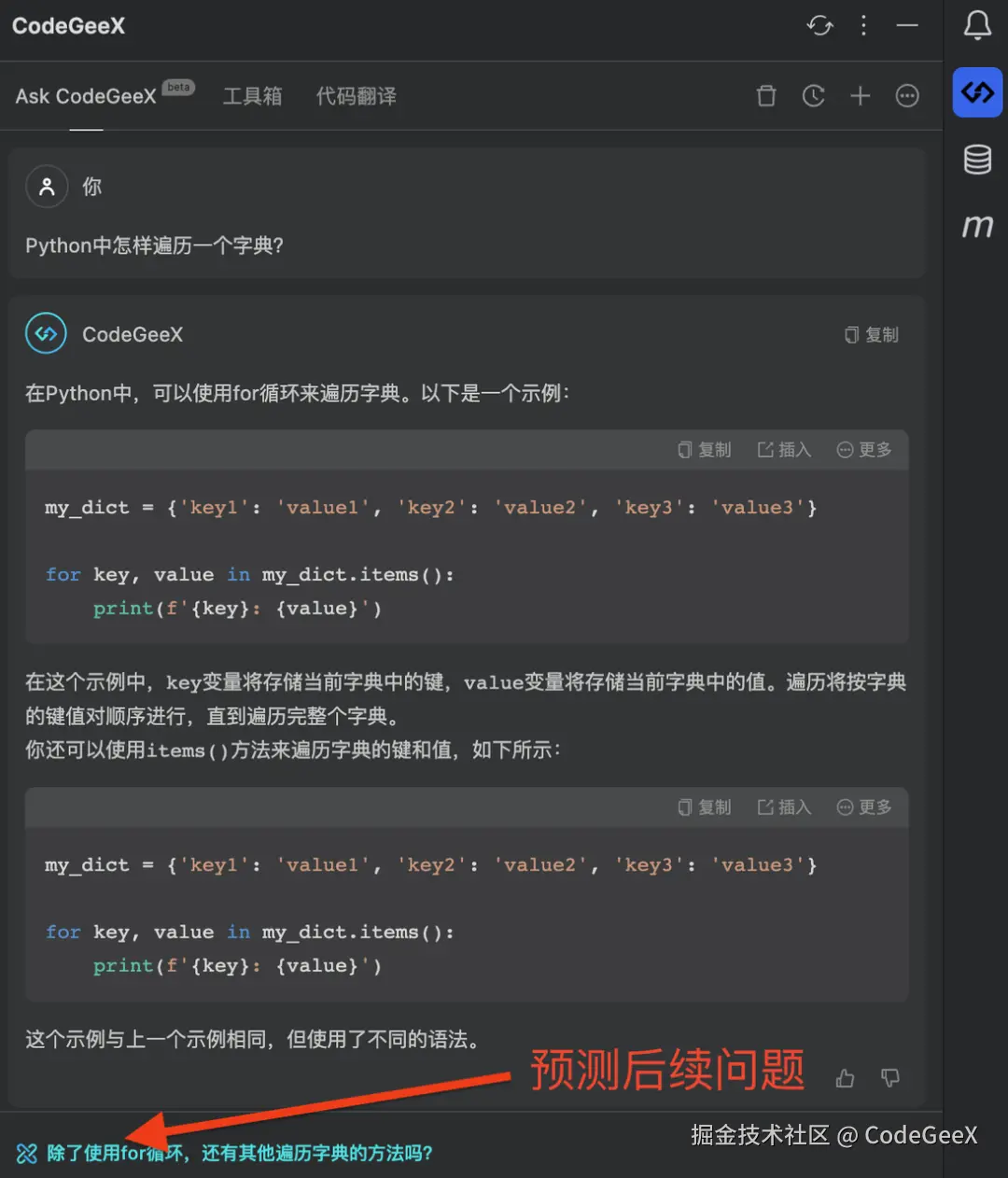Switch to the 工具箱 tab

(x=253, y=96)
